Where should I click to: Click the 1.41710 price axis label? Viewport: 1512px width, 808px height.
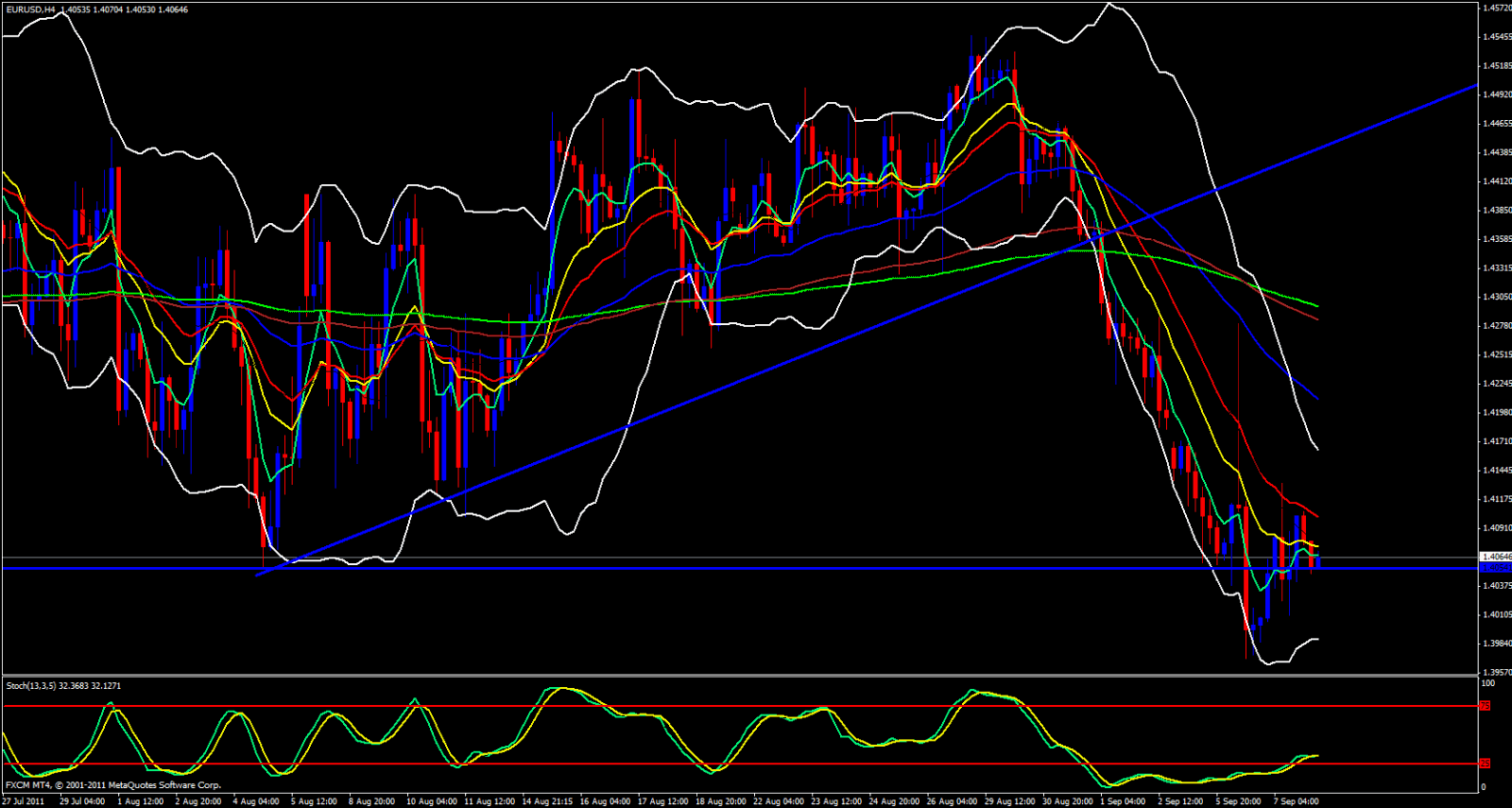(x=1498, y=441)
